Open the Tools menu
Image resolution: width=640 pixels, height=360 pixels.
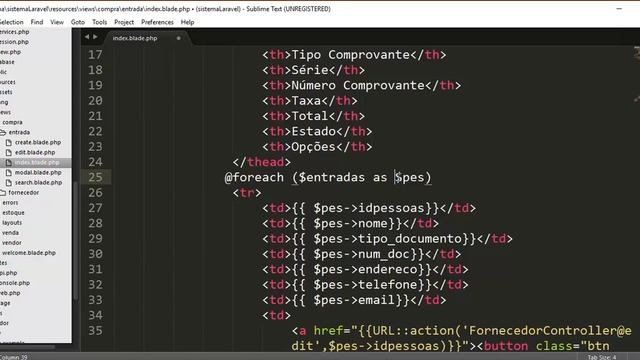(100, 22)
